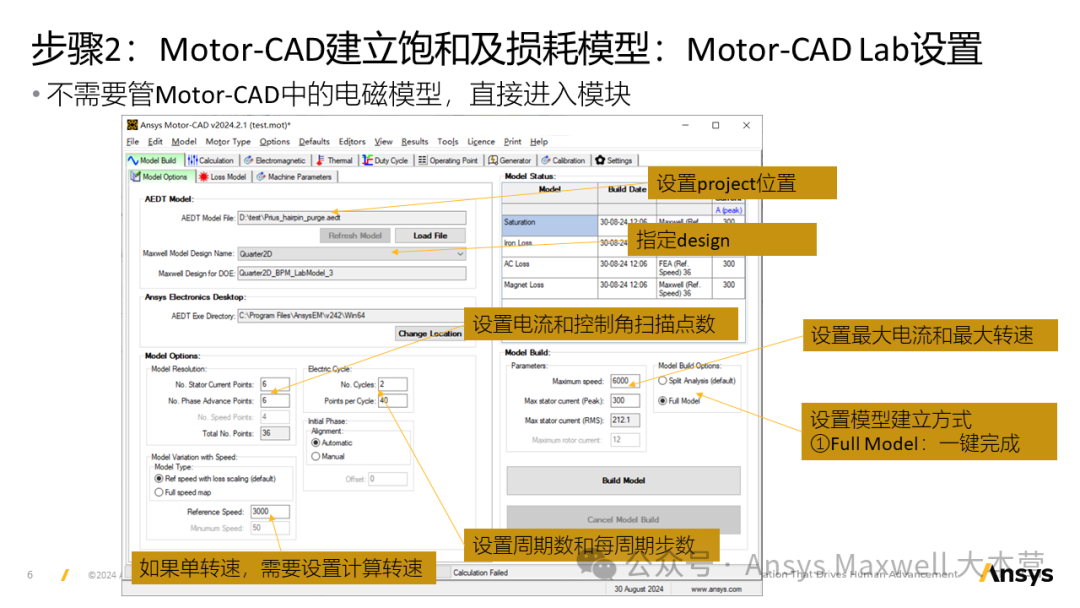Open the Options menu
1080x608 pixels.
(275, 142)
